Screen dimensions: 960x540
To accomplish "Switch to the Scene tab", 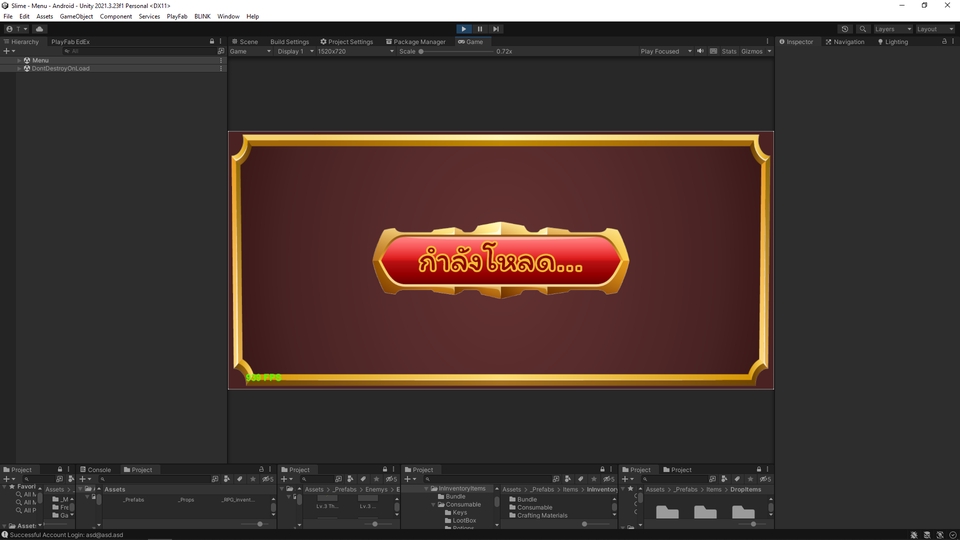I will pos(244,42).
